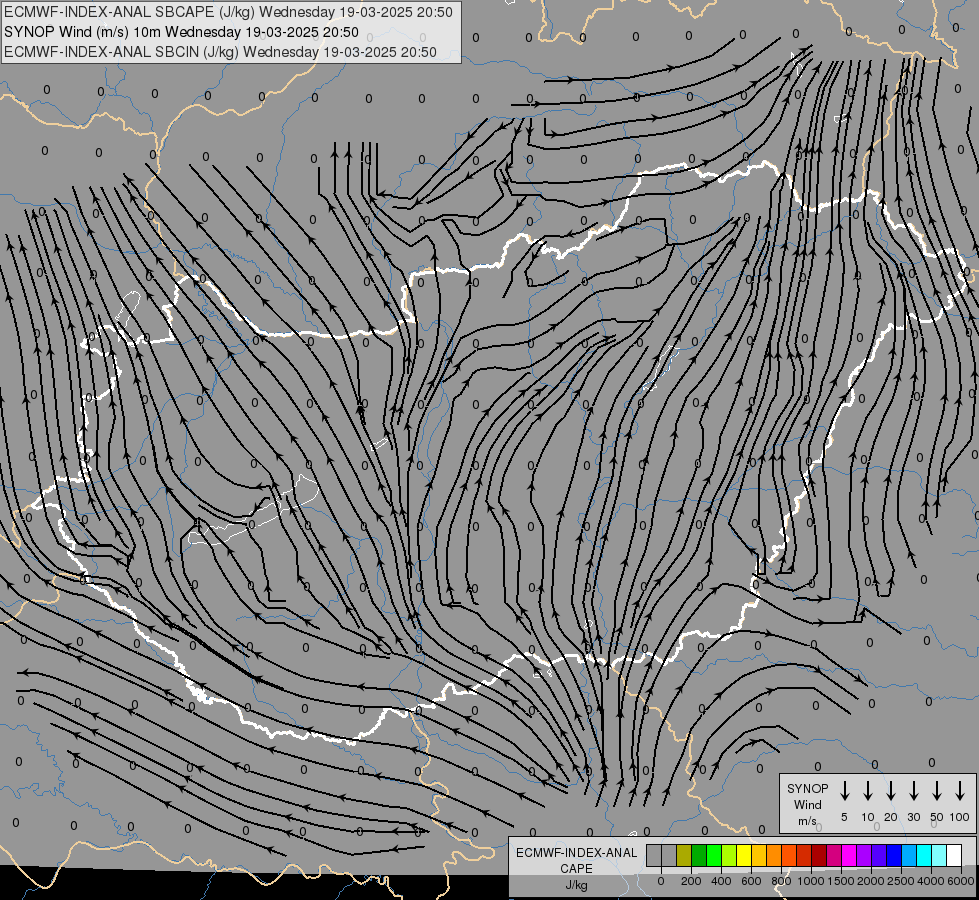This screenshot has height=900, width=979.
Task: Pick the indigo swatch right of 2000 tick
Action: pos(880,855)
